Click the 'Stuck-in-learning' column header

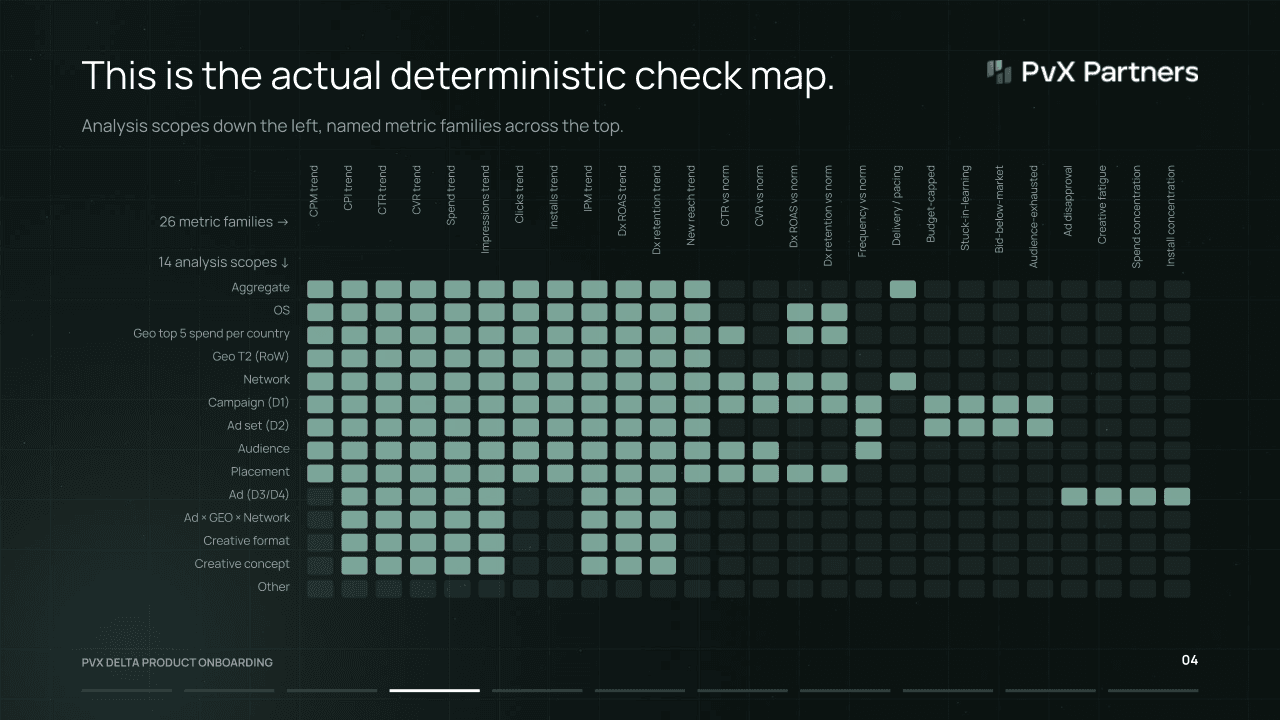coord(965,207)
